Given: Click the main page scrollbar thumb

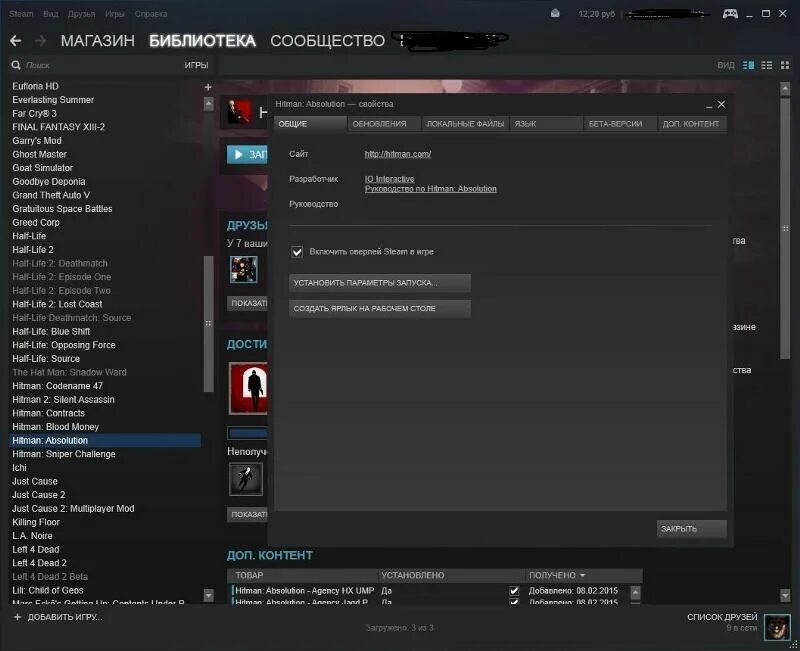Looking at the screenshot, I should pos(785,229).
